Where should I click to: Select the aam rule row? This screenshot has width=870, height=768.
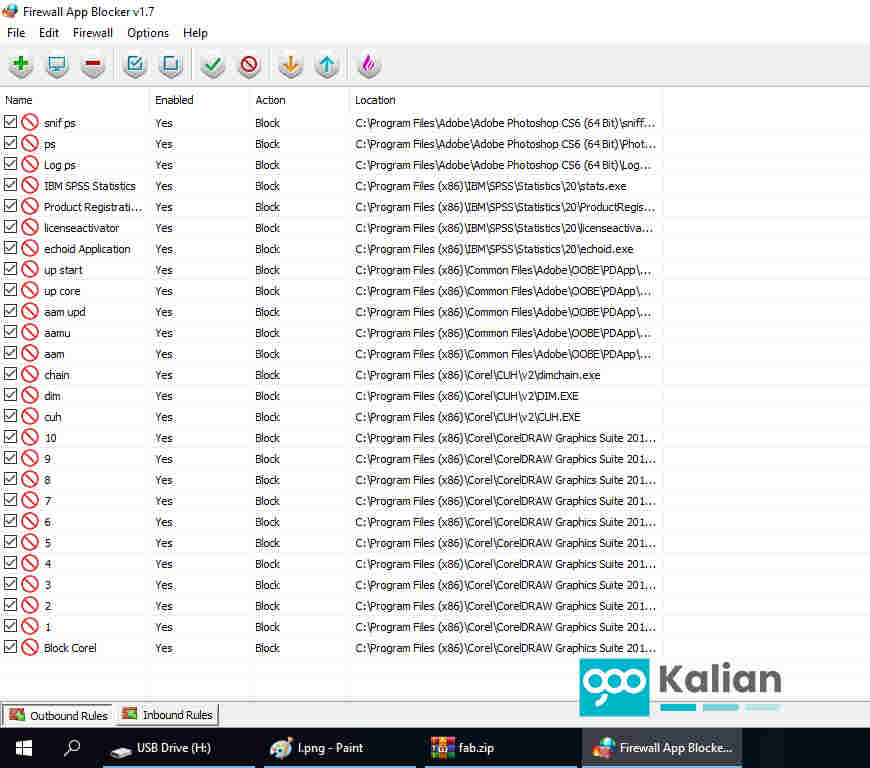click(332, 353)
